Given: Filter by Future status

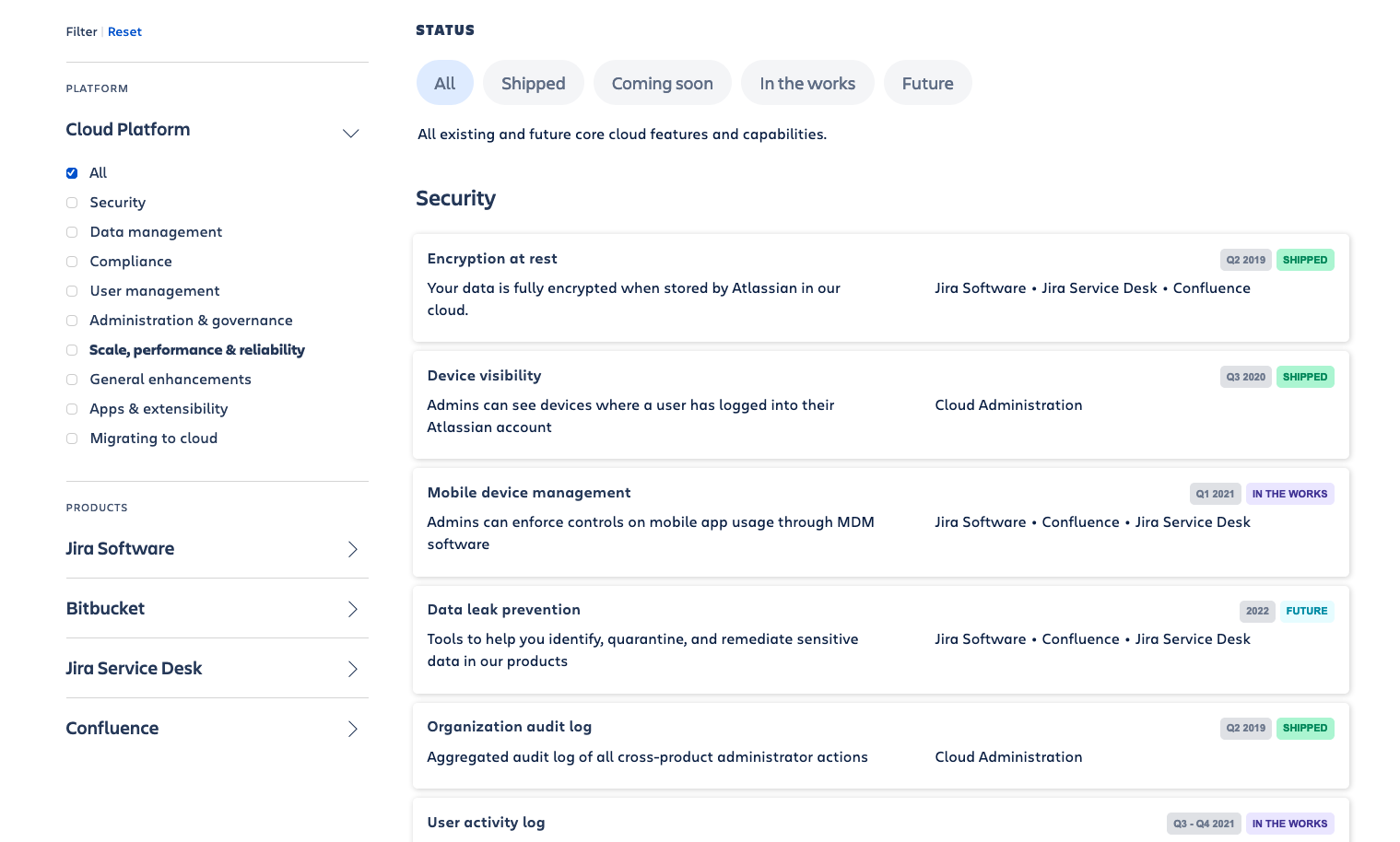Looking at the screenshot, I should (x=928, y=83).
